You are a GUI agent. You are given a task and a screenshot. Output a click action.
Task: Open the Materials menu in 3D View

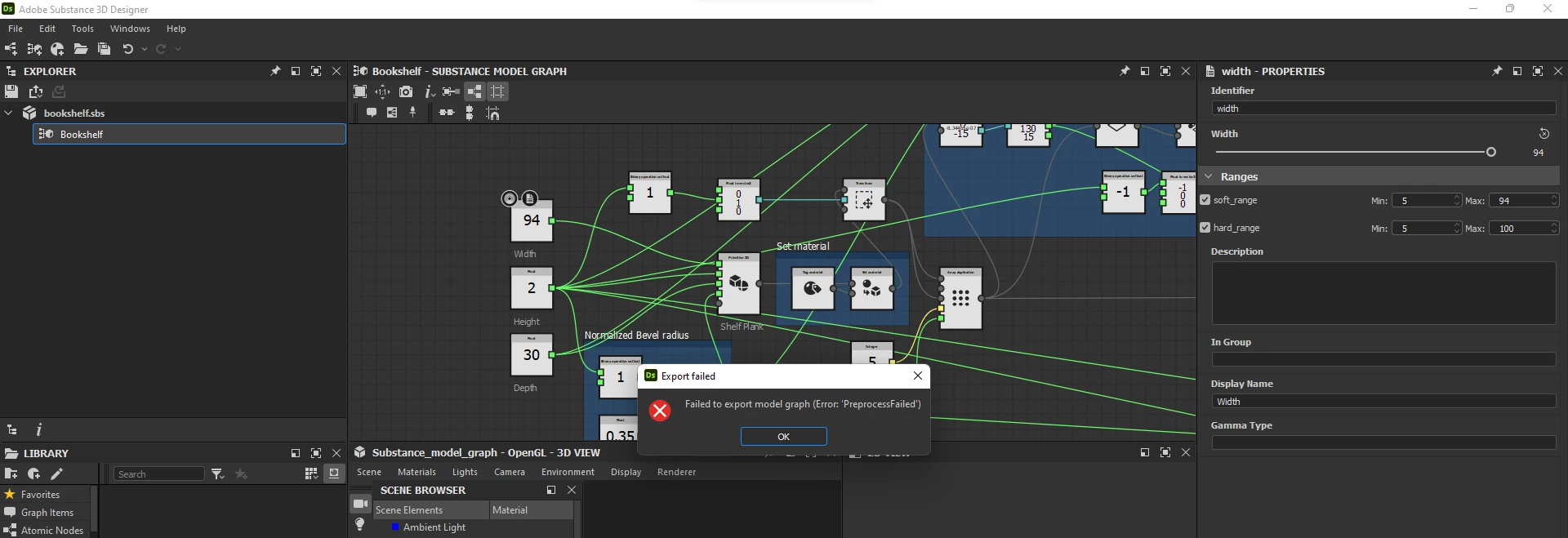click(x=416, y=472)
